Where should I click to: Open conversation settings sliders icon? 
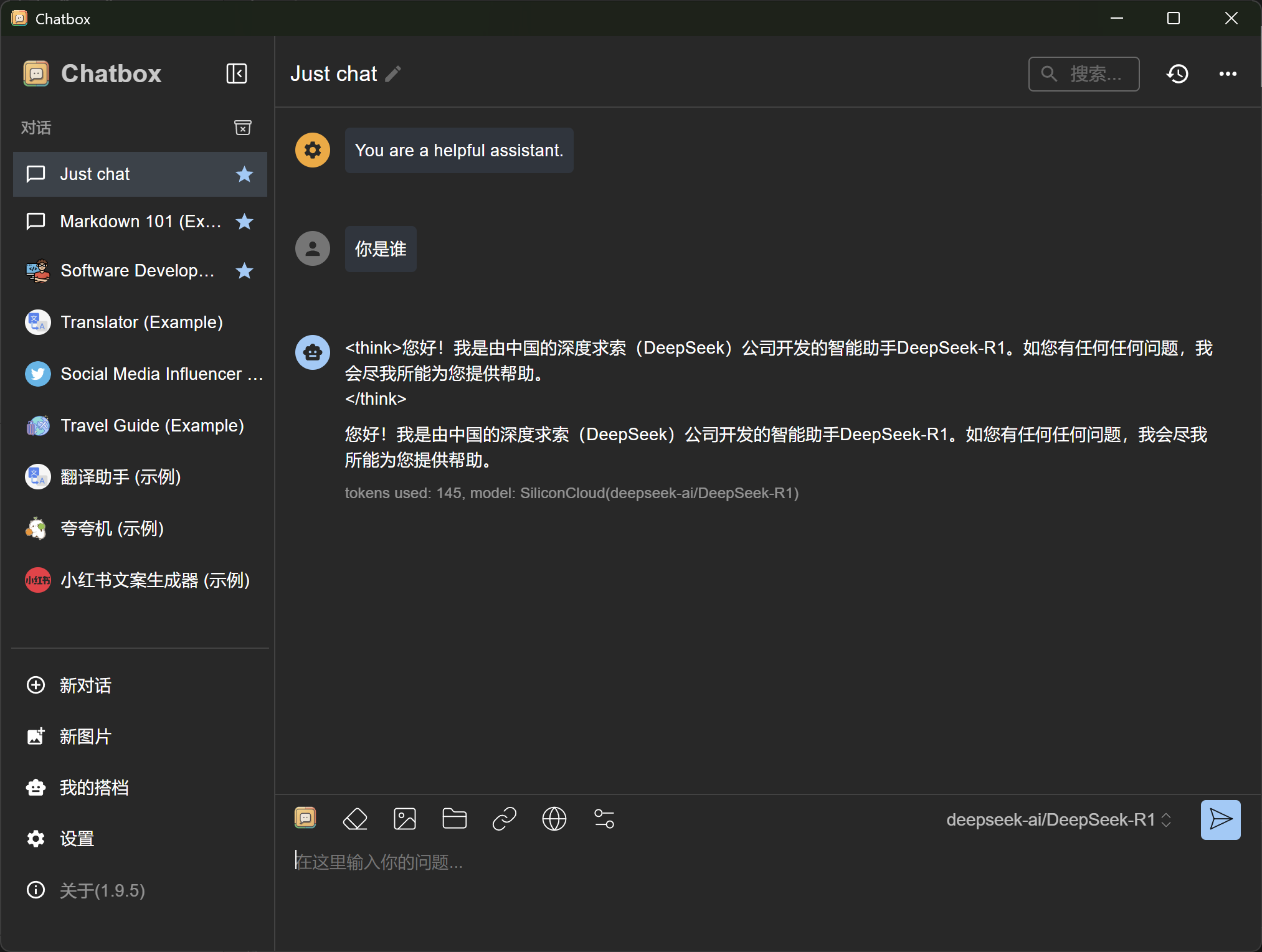coord(604,819)
